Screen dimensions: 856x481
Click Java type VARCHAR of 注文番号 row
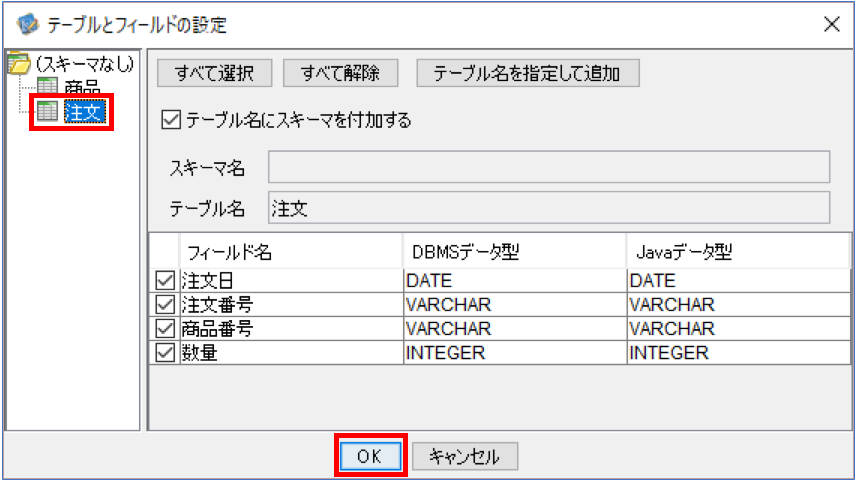pyautogui.click(x=739, y=305)
